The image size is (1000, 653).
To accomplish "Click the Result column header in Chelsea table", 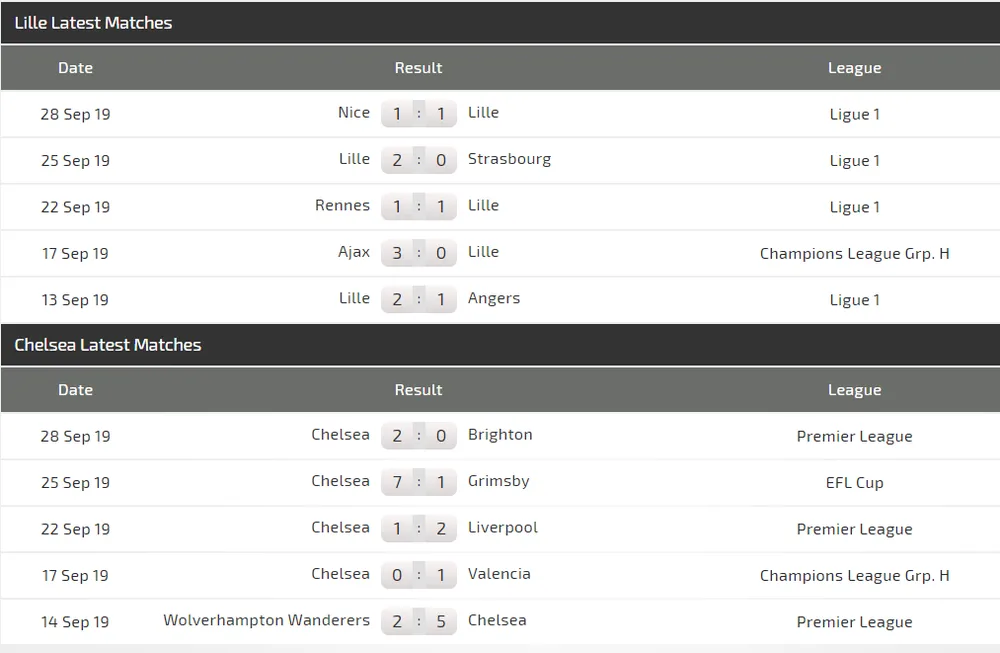I will point(418,390).
